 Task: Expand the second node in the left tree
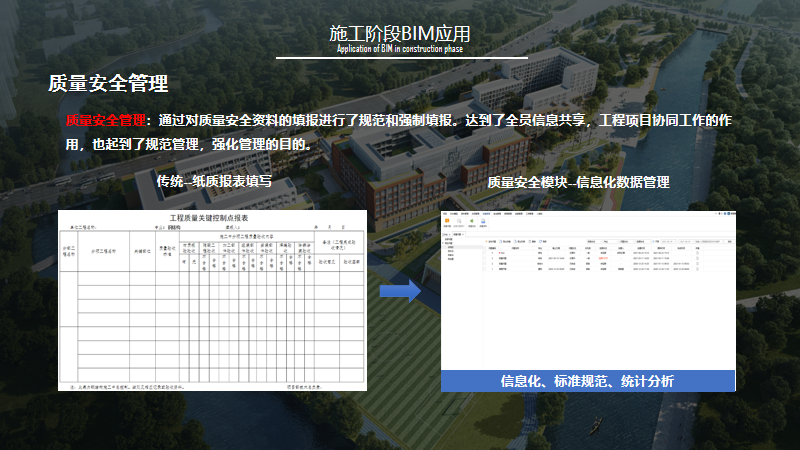click(x=443, y=243)
